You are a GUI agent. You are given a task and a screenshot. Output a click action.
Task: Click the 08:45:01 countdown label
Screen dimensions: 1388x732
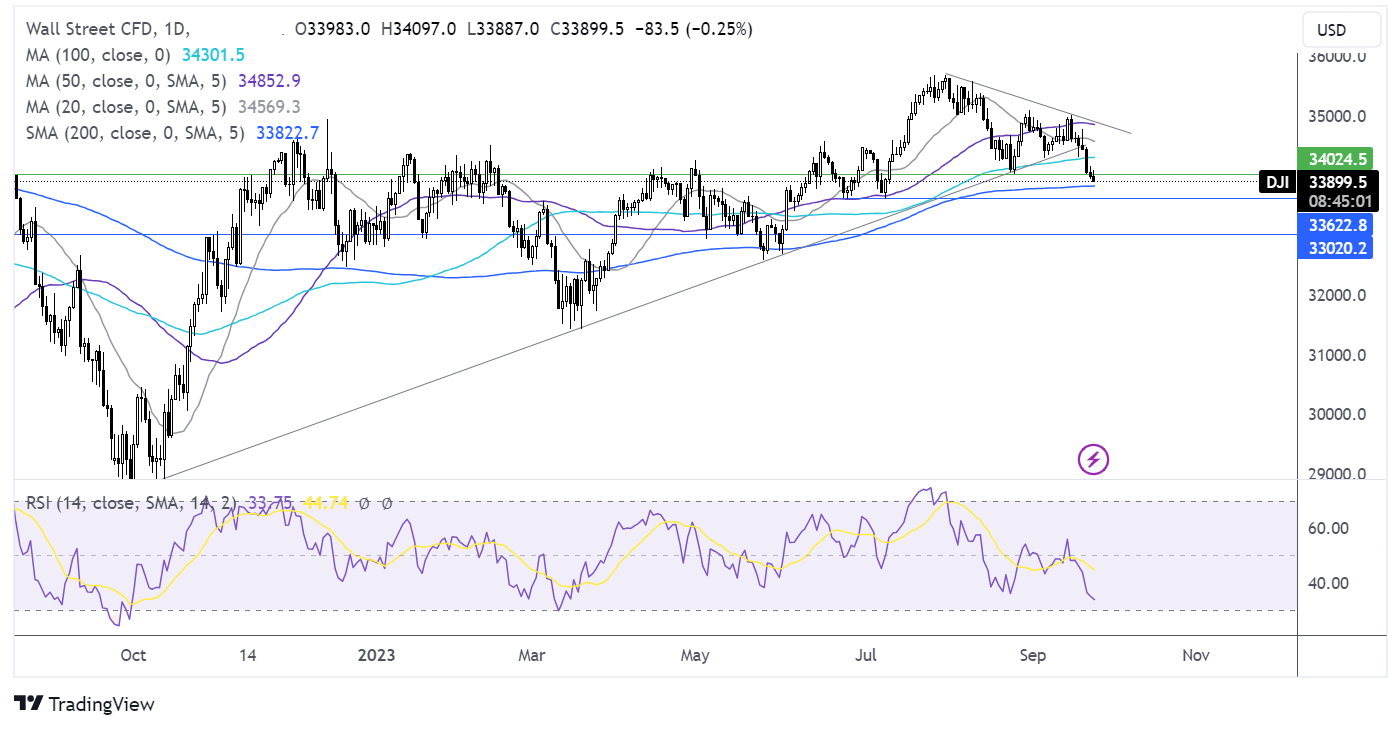(x=1339, y=201)
